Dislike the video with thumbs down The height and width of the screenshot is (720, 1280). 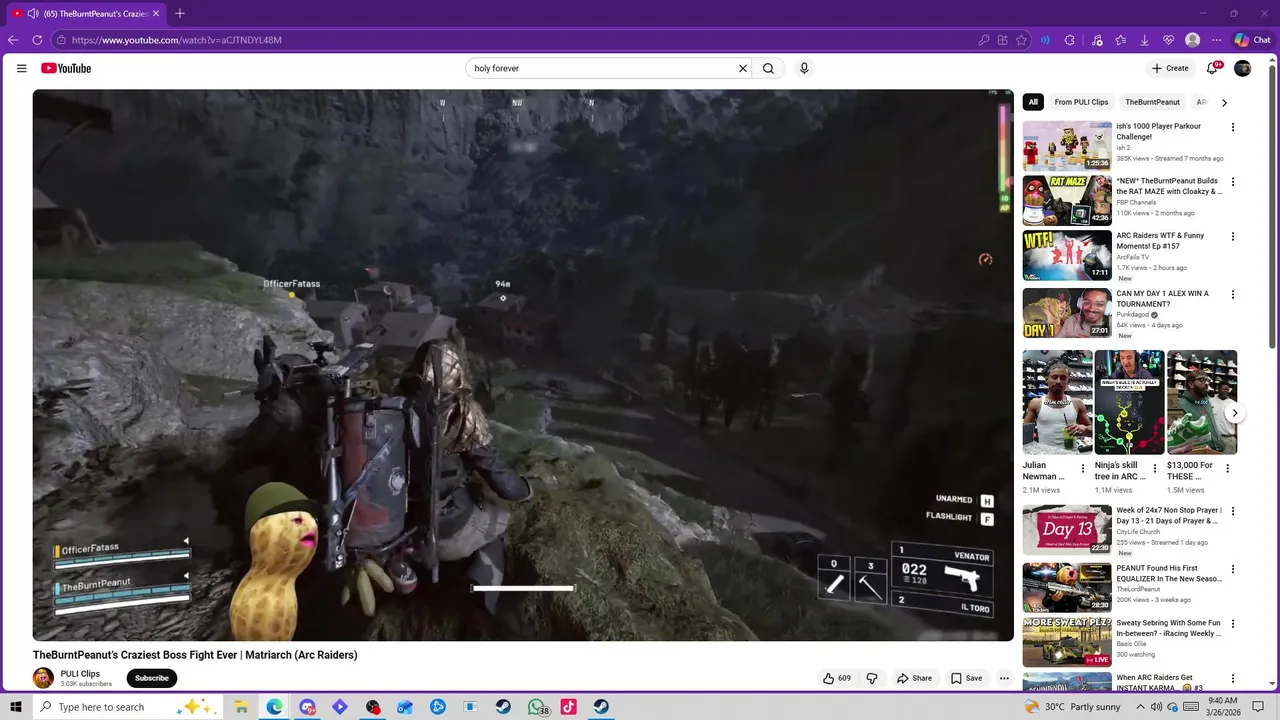click(x=872, y=678)
